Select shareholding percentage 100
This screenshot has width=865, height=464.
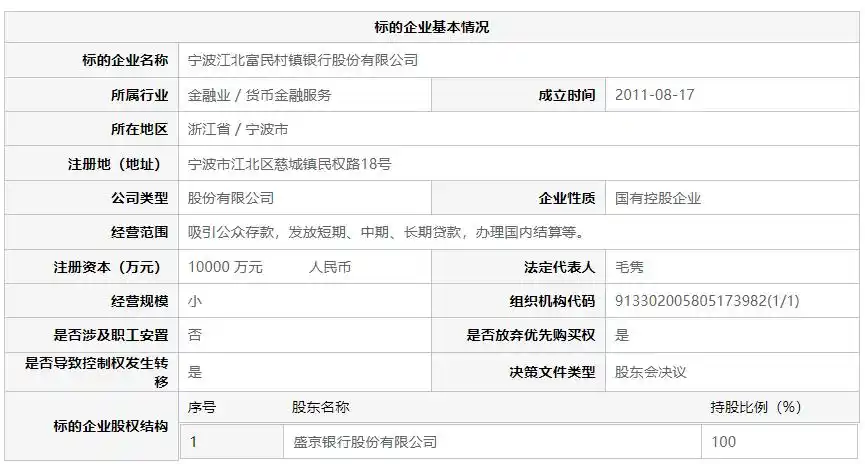point(723,441)
